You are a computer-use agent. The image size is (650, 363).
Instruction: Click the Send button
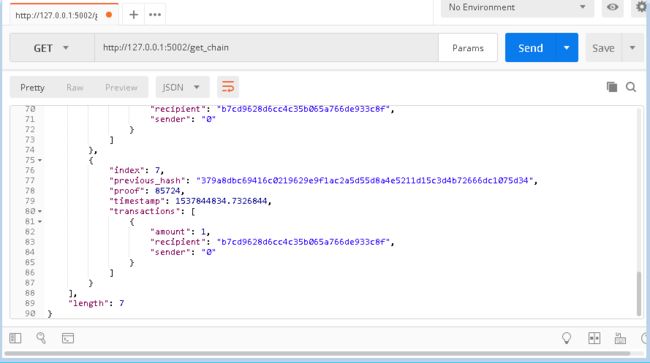pyautogui.click(x=530, y=48)
